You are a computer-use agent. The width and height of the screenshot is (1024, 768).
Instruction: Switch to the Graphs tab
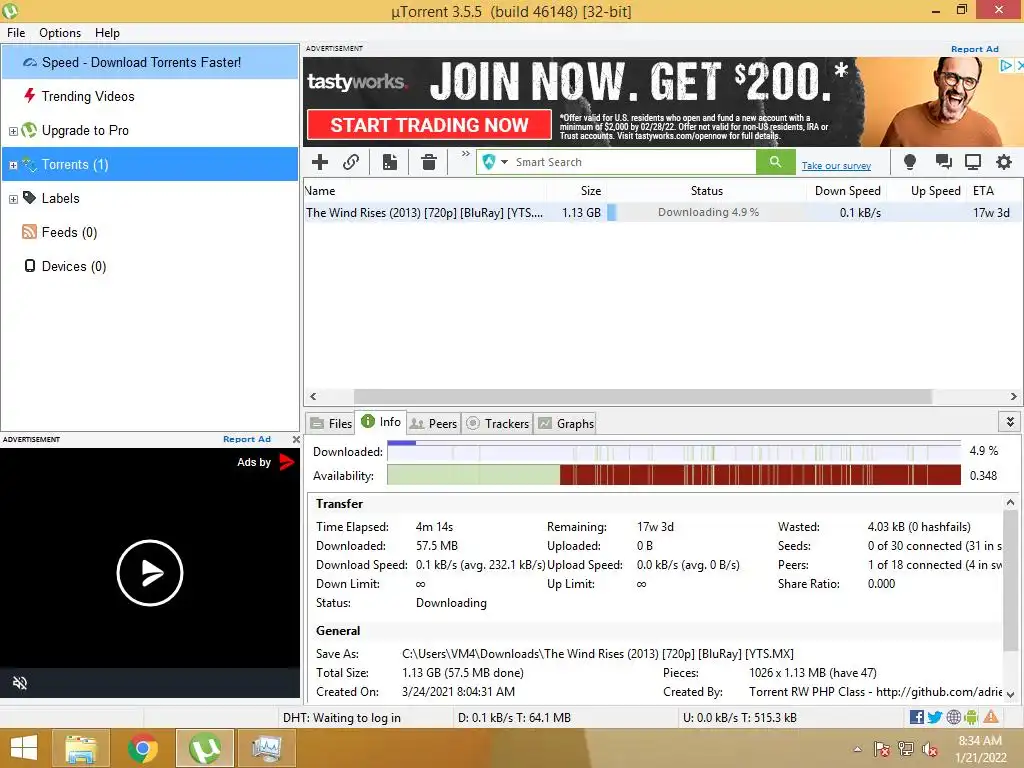point(566,424)
